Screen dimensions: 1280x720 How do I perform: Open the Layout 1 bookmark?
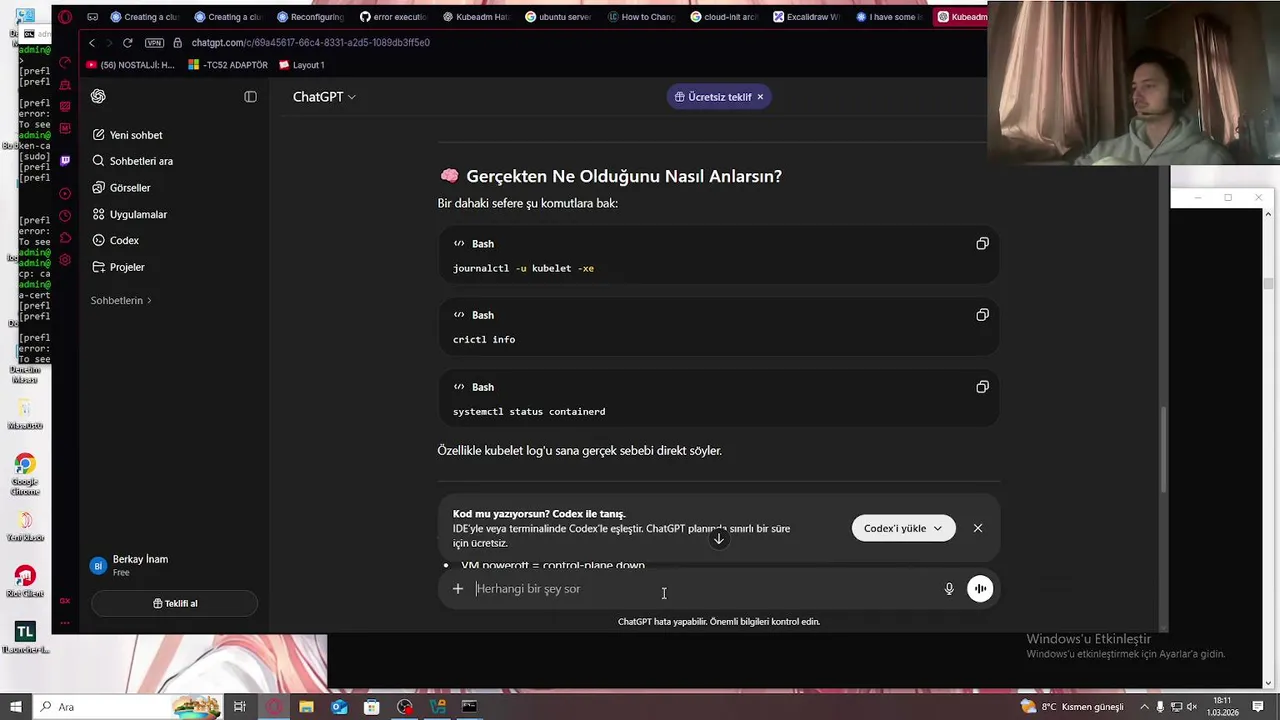pos(302,65)
